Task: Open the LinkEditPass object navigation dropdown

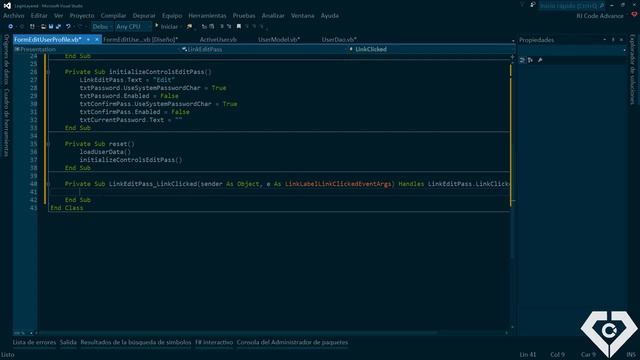Action: click(264, 49)
